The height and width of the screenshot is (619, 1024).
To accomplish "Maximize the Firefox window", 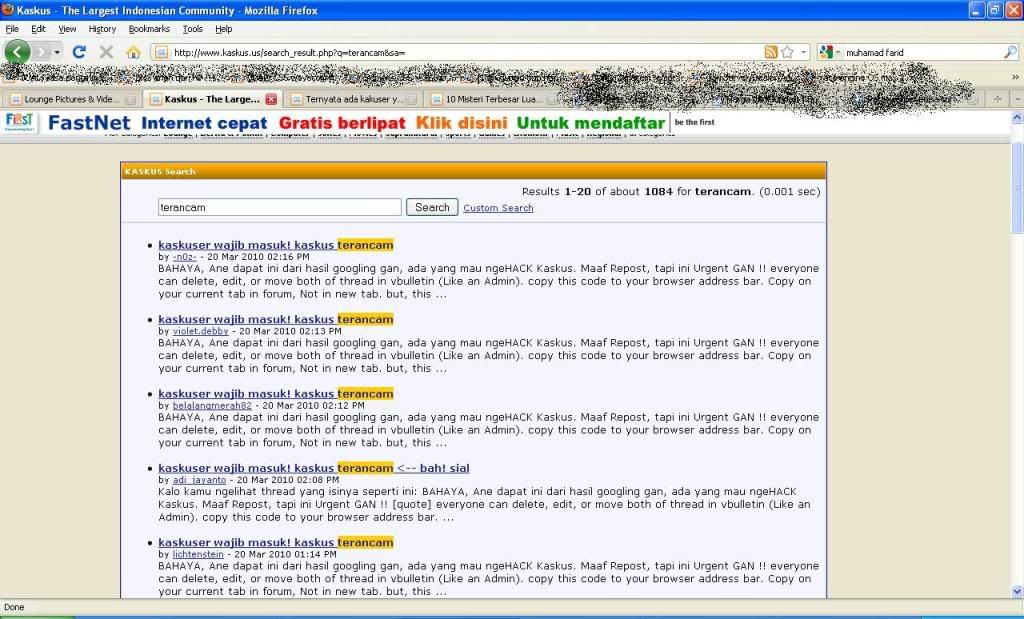I will pyautogui.click(x=995, y=10).
